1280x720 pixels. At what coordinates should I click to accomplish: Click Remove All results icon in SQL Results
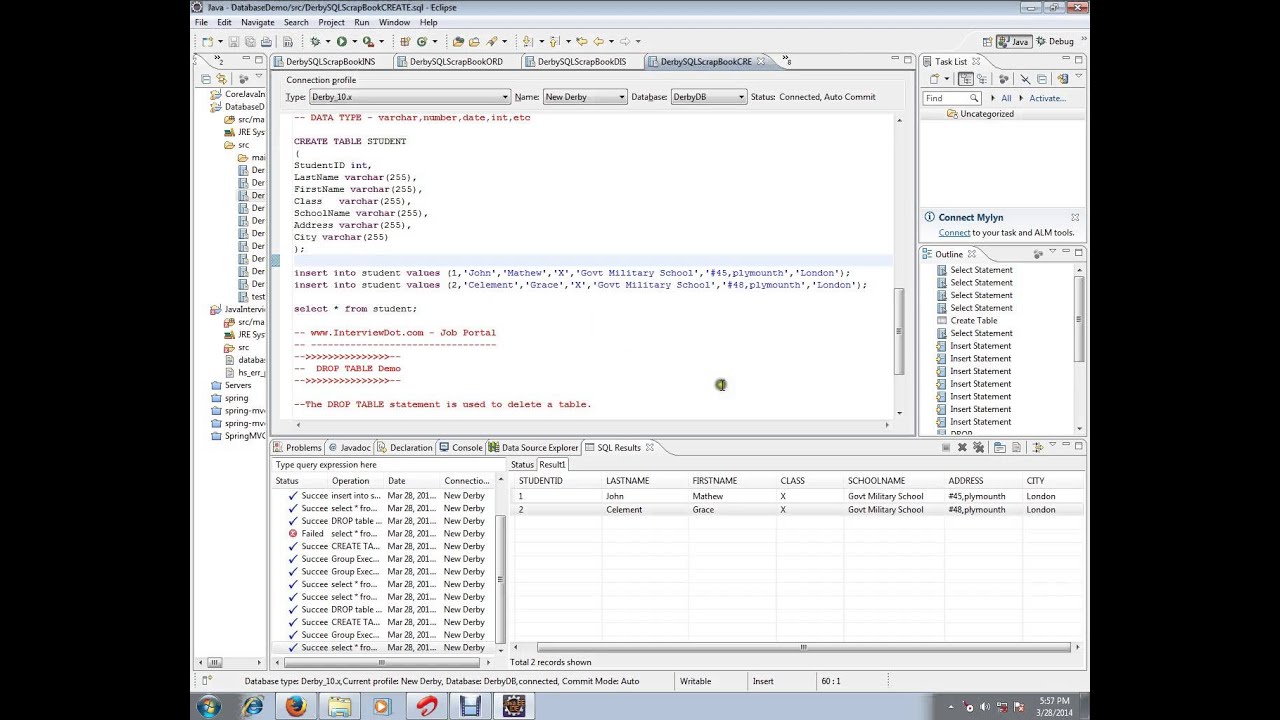tap(979, 447)
